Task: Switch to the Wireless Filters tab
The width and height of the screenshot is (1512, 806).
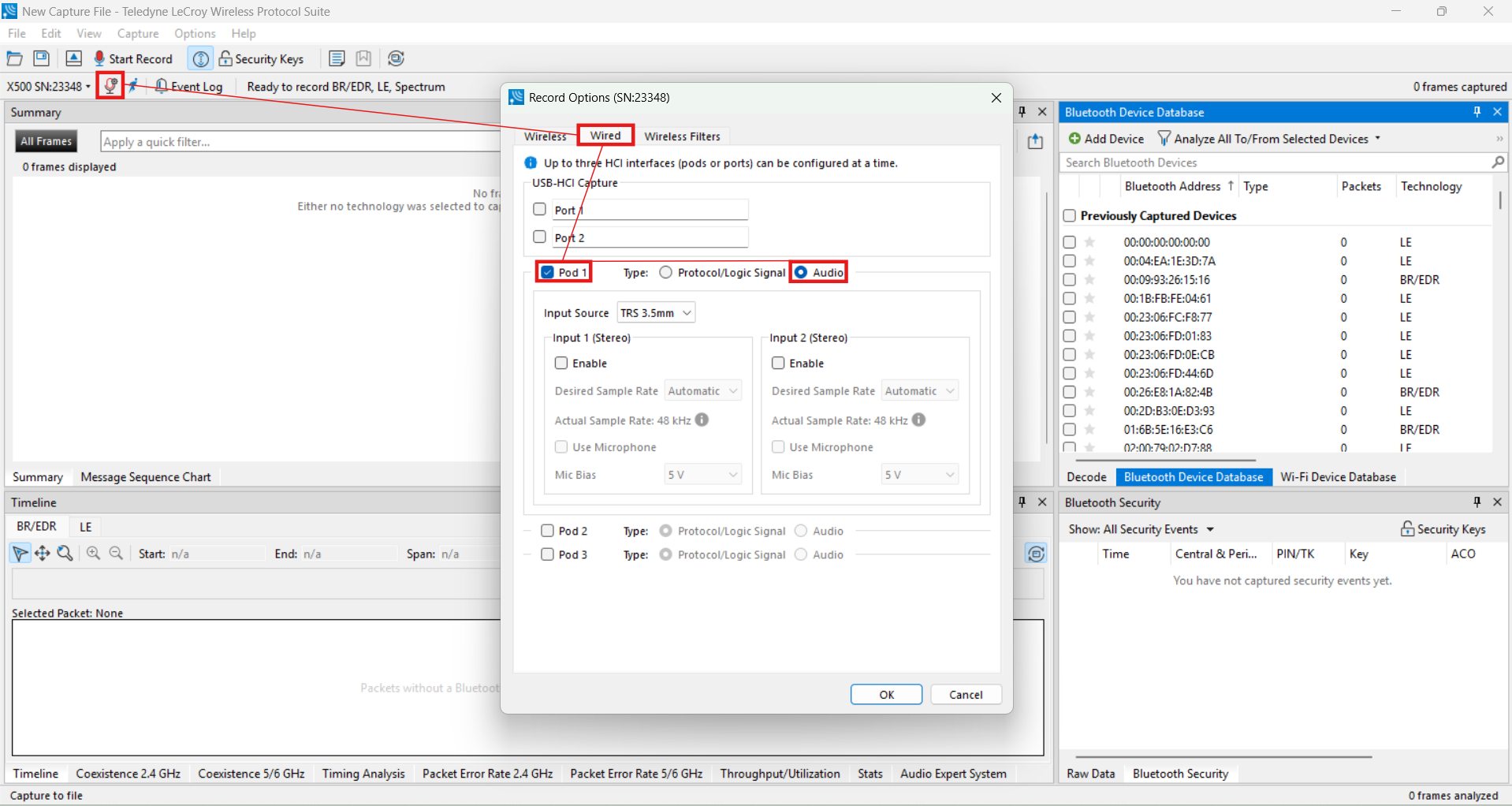Action: point(682,136)
